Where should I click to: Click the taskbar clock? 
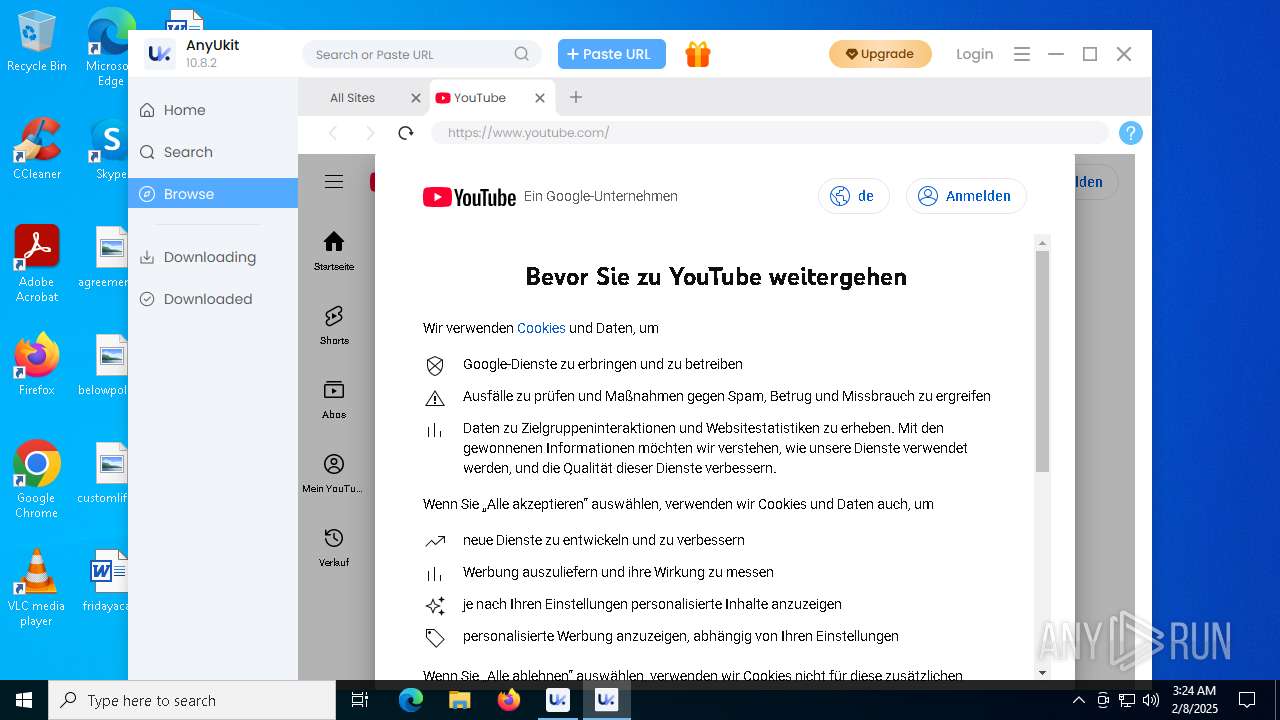point(1195,700)
